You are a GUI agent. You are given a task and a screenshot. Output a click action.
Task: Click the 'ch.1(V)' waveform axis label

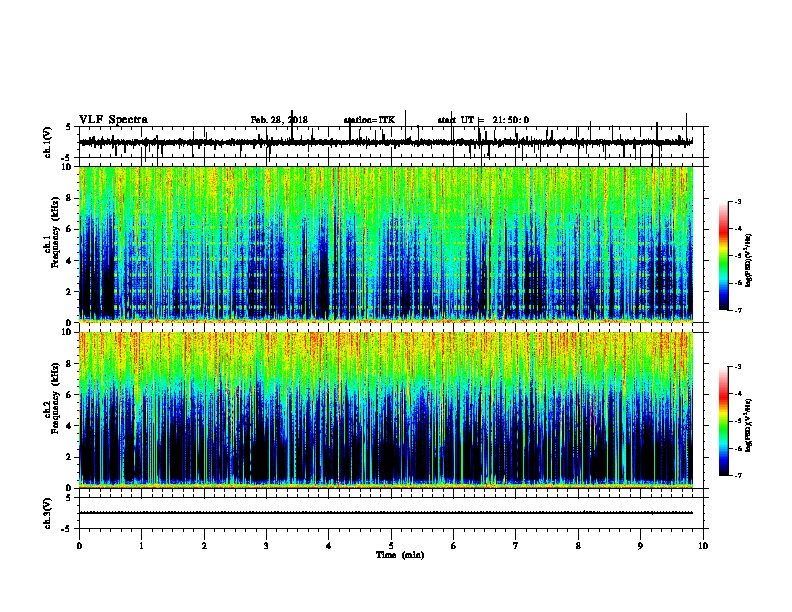[48, 142]
